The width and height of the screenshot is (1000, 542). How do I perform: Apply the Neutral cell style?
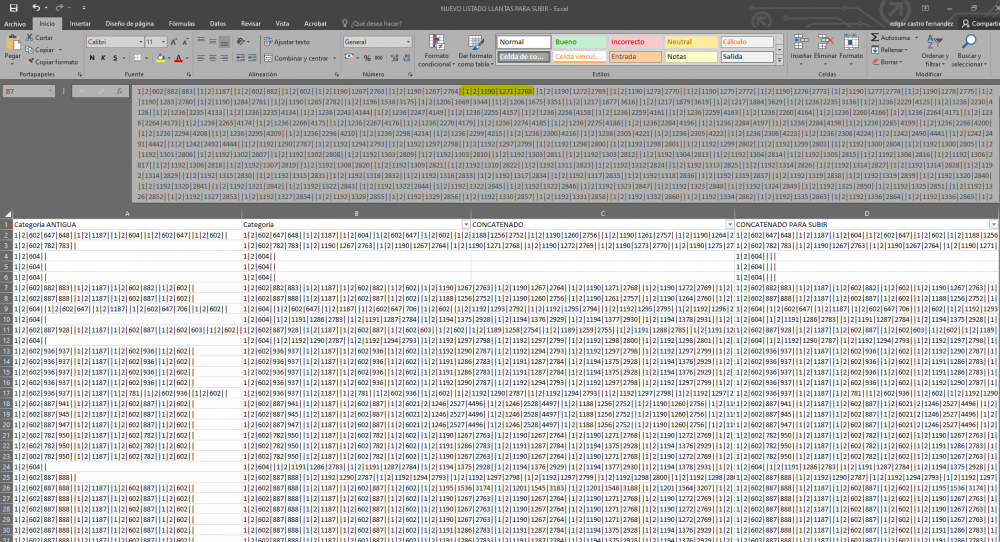click(691, 42)
